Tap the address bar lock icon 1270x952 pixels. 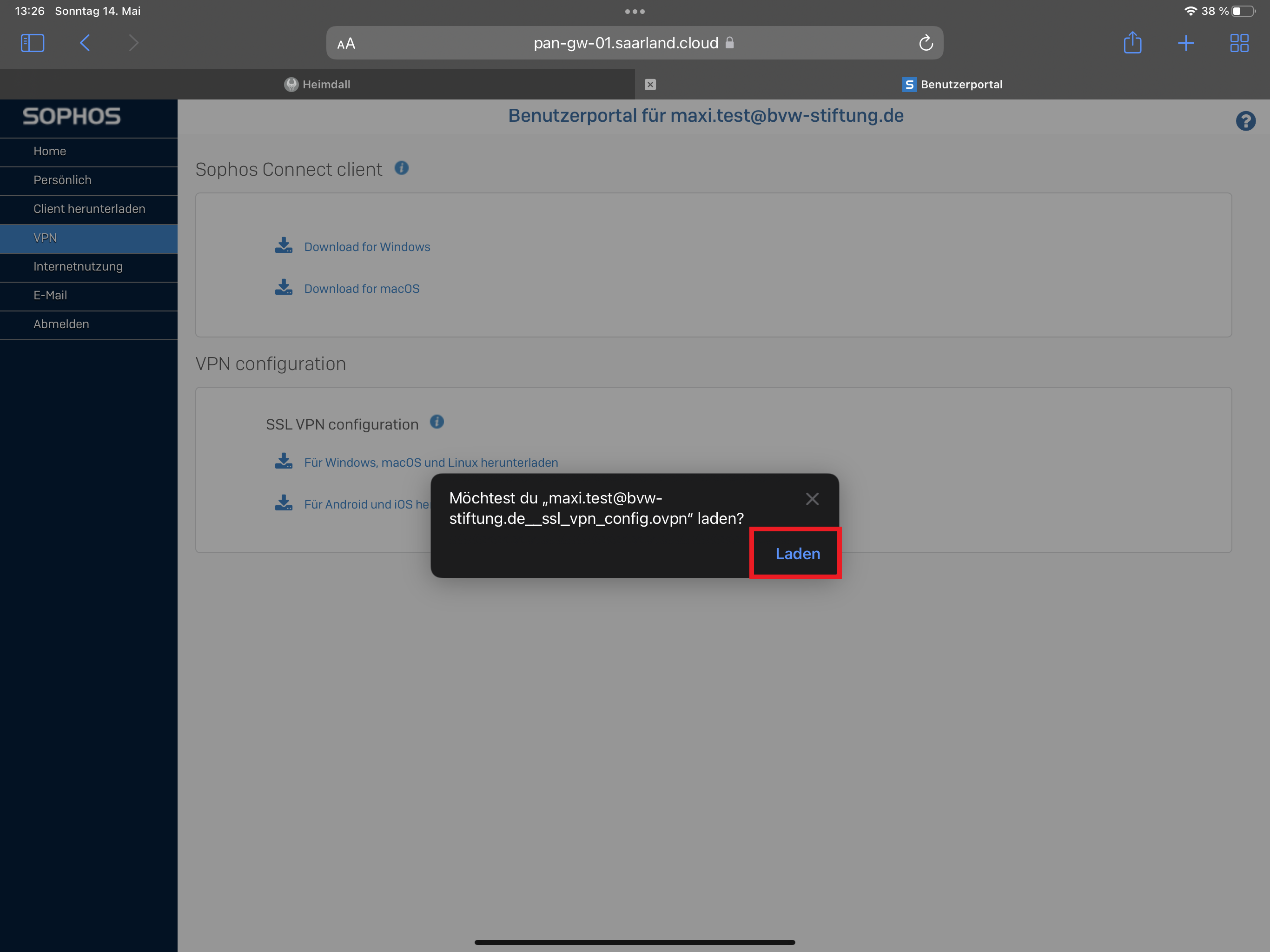coord(729,43)
